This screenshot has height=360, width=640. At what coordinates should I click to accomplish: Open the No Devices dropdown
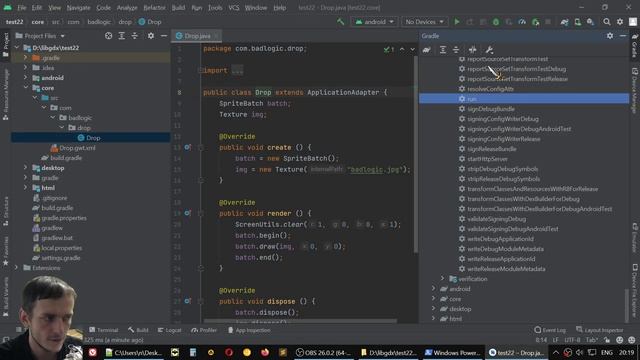[424, 22]
